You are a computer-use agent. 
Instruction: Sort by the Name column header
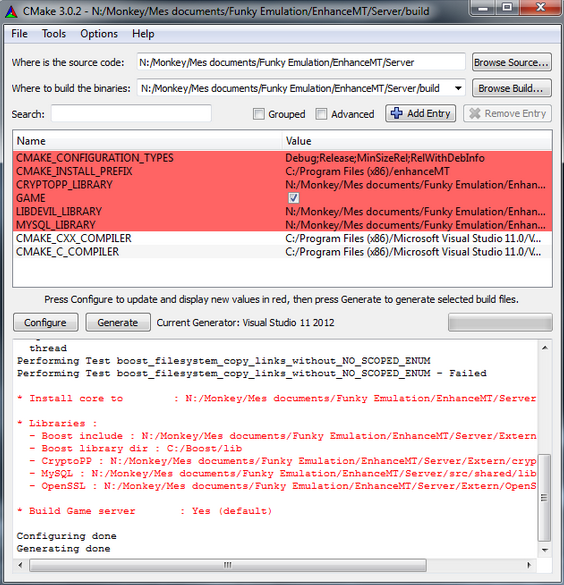pos(148,141)
